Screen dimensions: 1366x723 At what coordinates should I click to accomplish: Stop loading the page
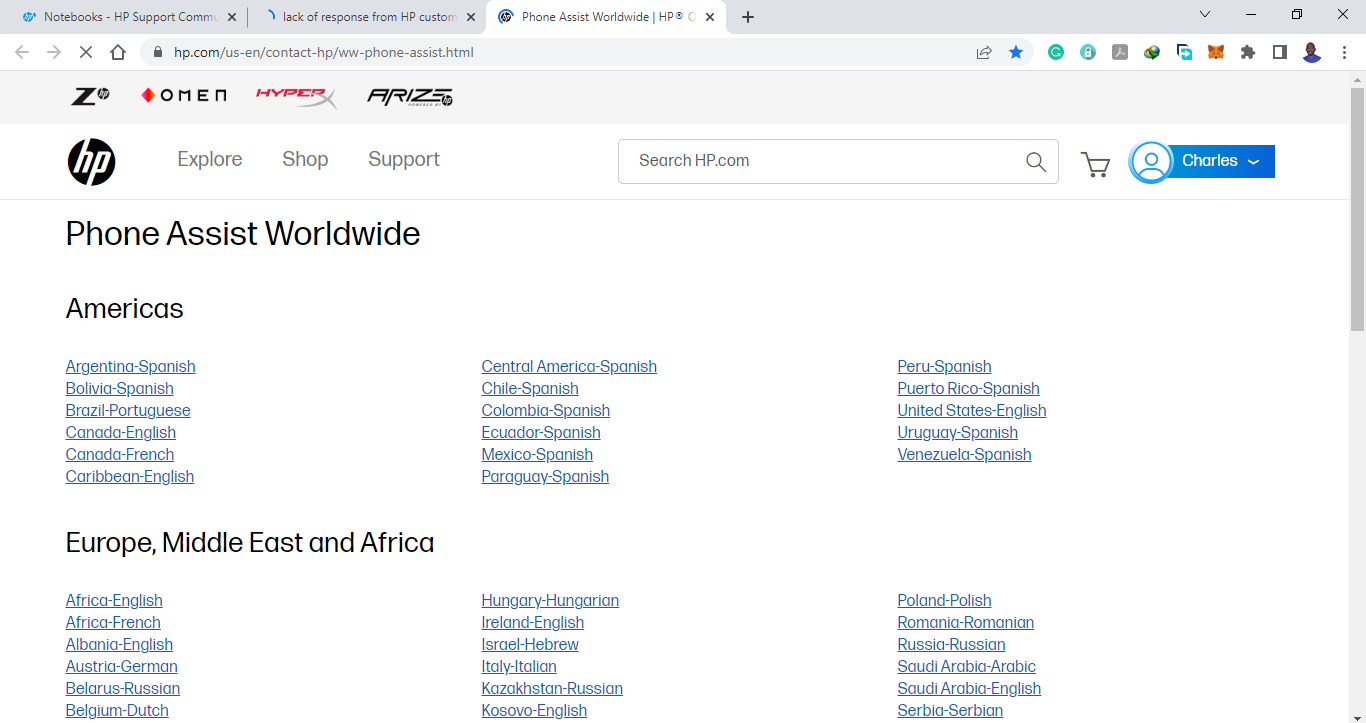coord(85,52)
